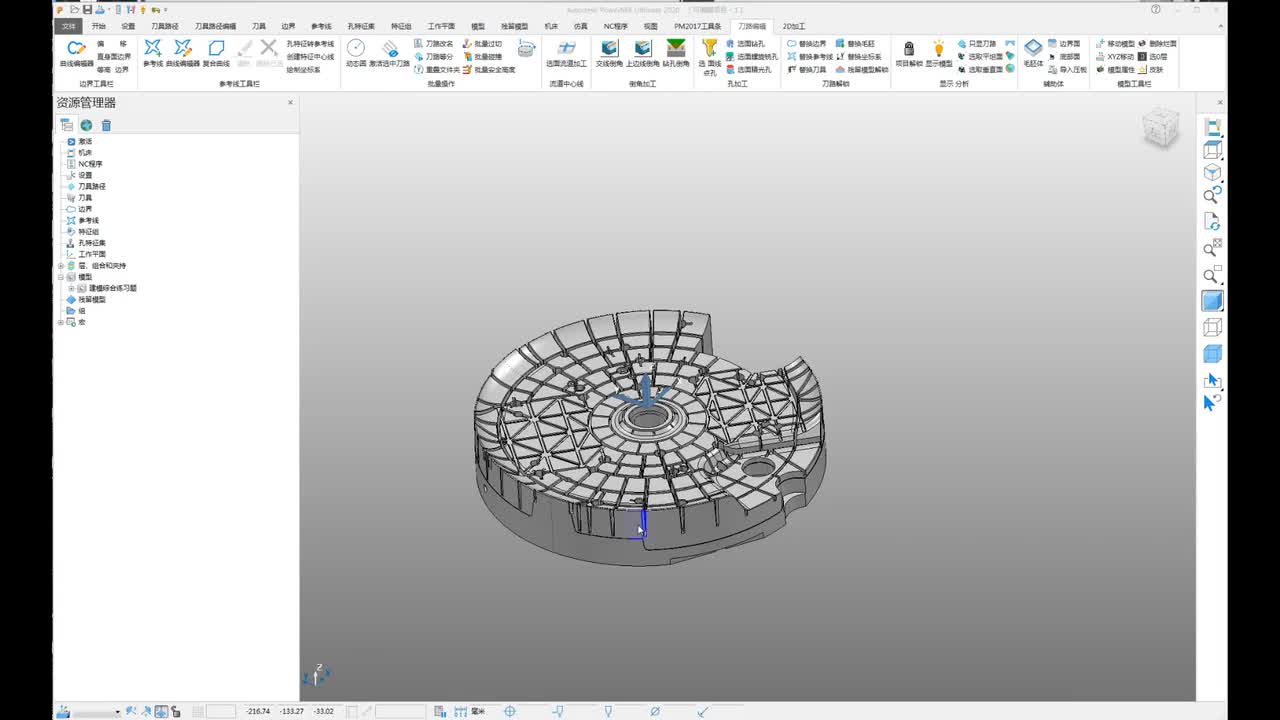Expand the 层、组合和夹持 tree node
This screenshot has height=720, width=1280.
click(60, 266)
